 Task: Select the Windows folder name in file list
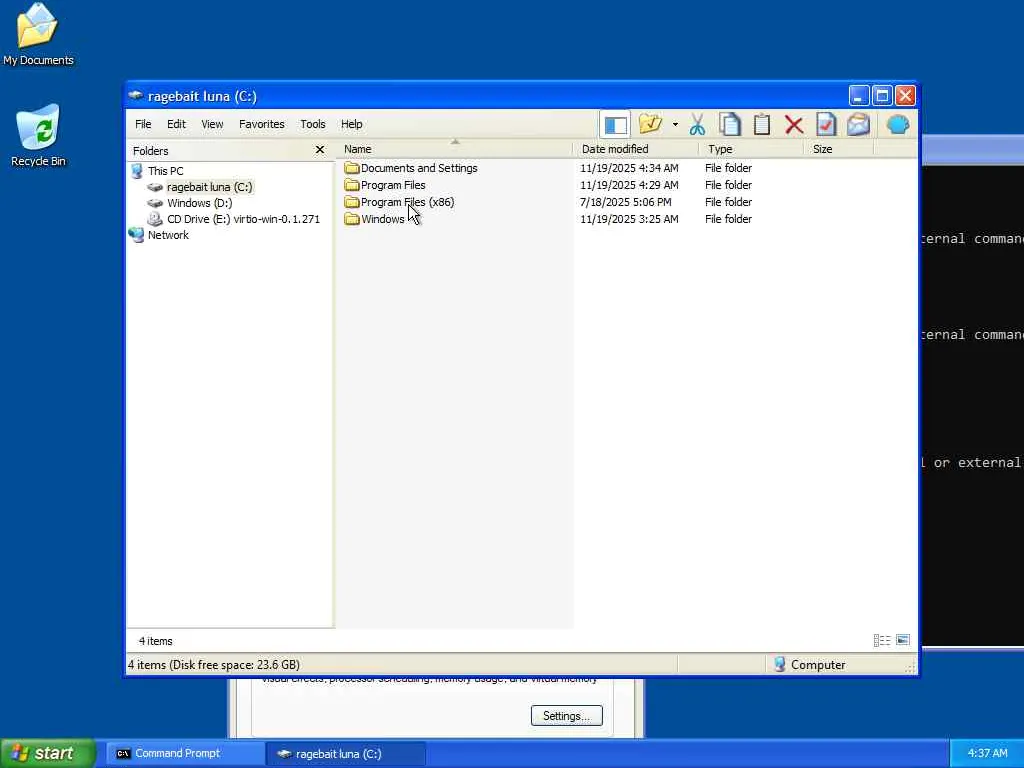pos(383,219)
